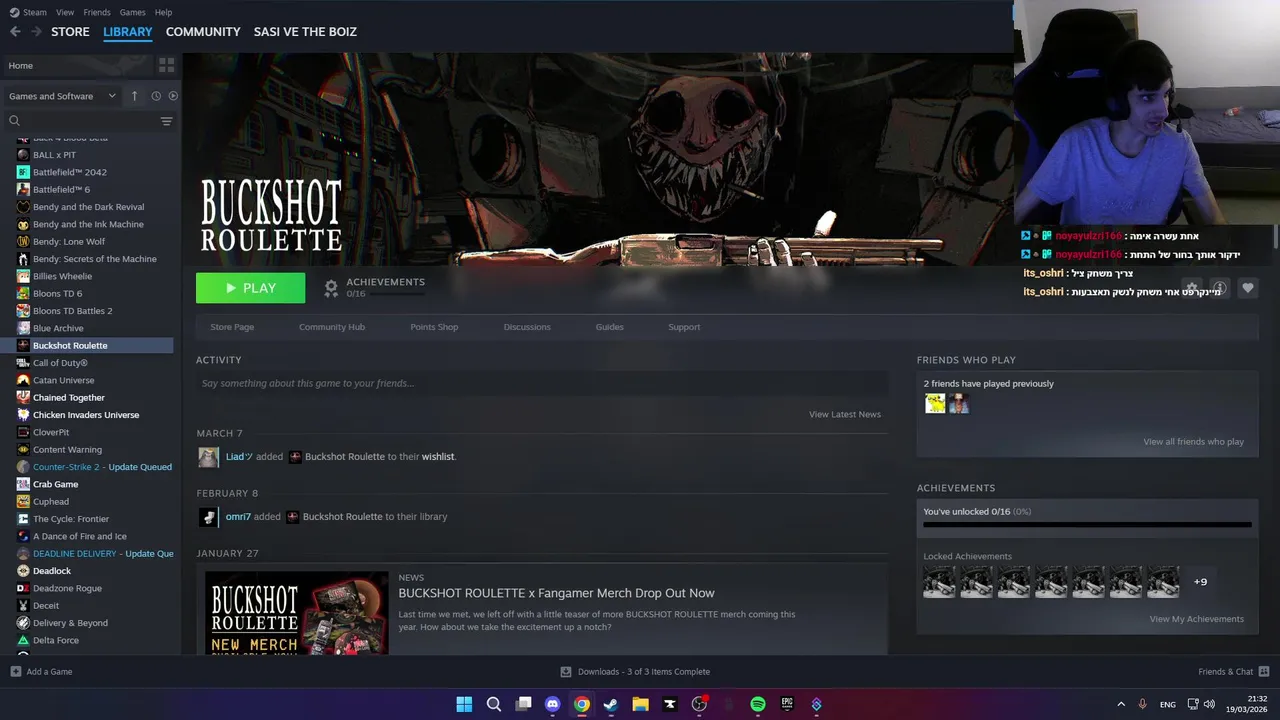Open game info icon near heart
The image size is (1280, 720).
1219,288
